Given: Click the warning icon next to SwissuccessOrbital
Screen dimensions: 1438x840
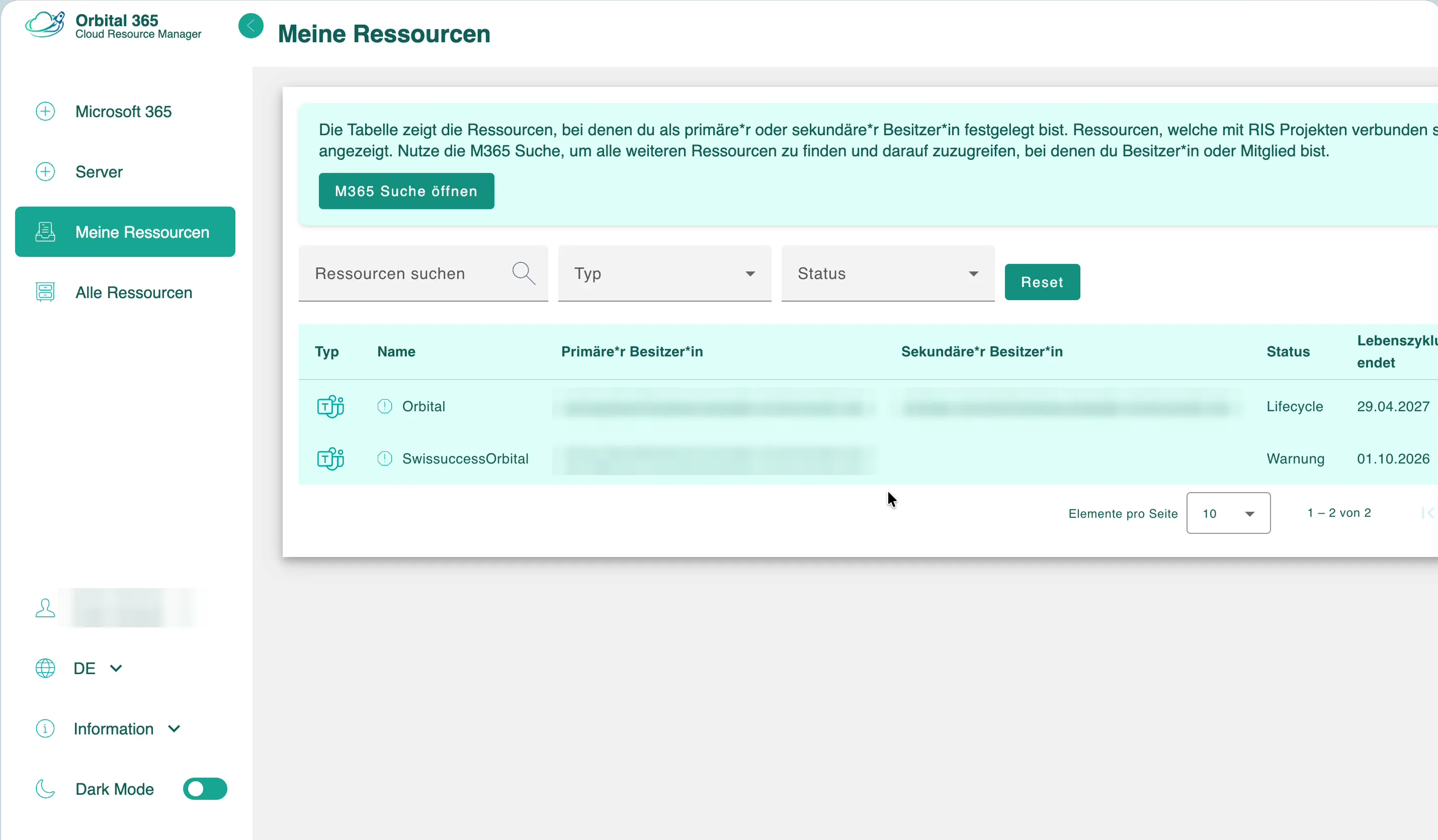Looking at the screenshot, I should (x=385, y=459).
